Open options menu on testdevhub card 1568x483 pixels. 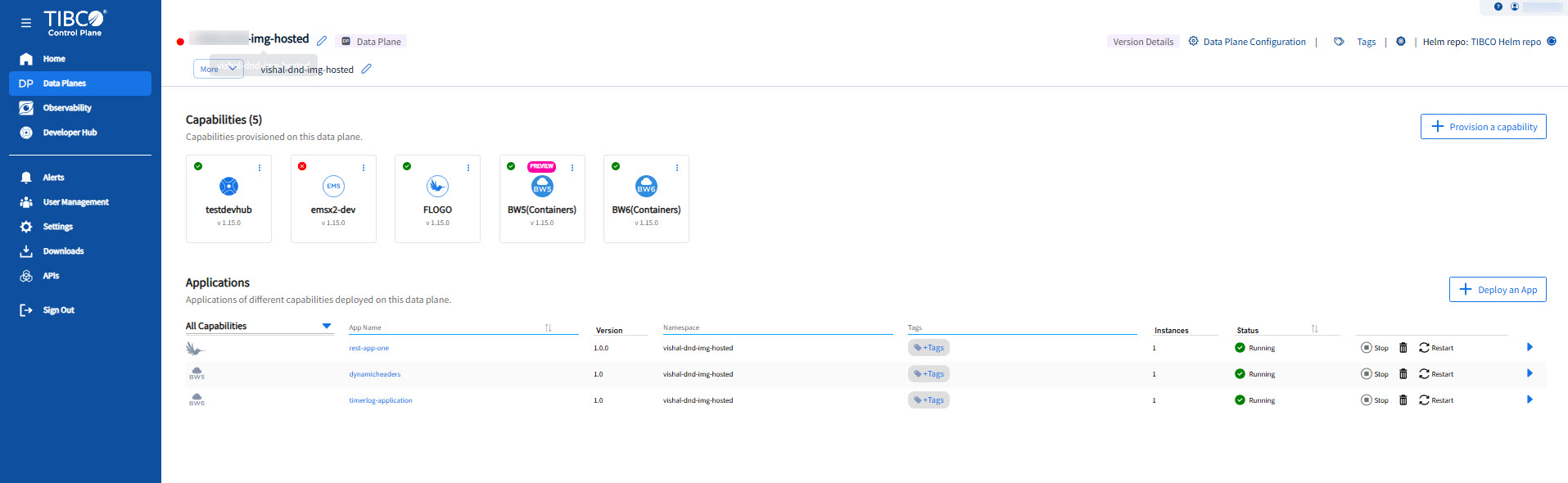pos(260,168)
